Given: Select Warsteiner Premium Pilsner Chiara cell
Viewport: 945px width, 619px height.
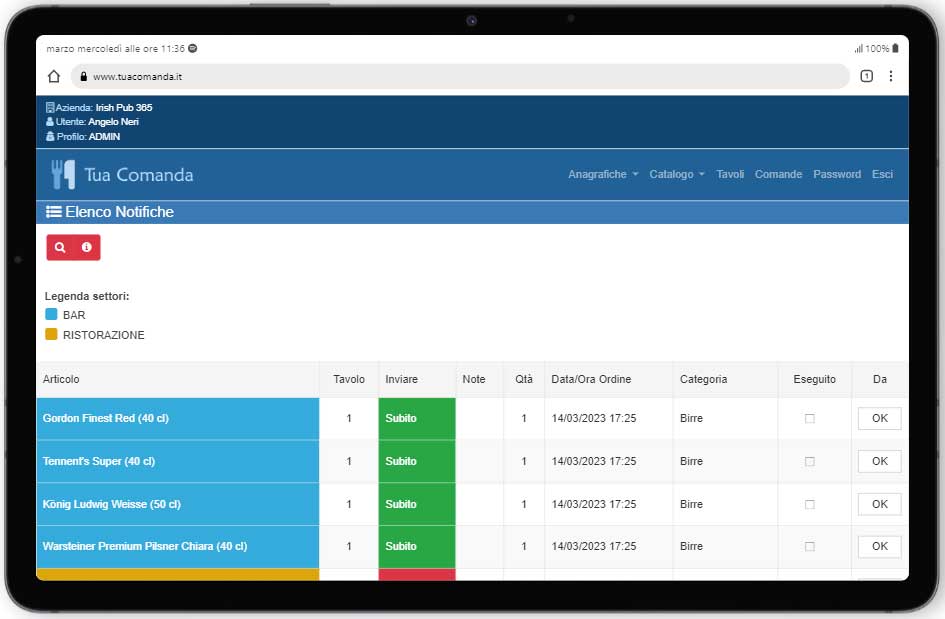Looking at the screenshot, I should pyautogui.click(x=178, y=546).
